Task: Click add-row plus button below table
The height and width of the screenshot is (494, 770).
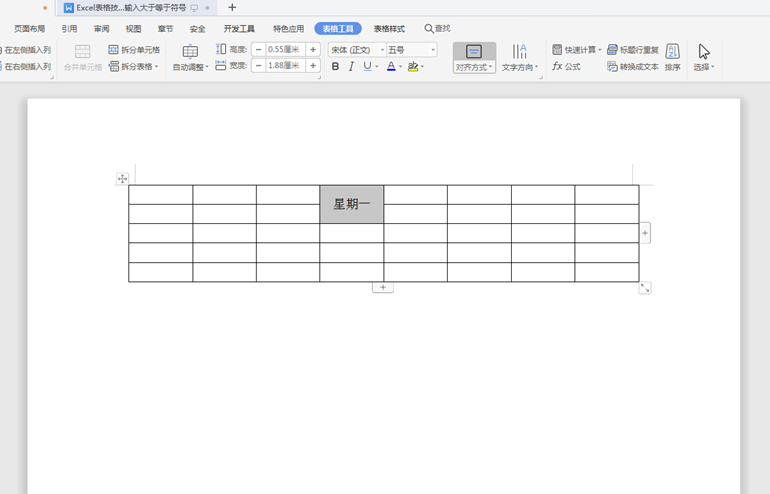Action: tap(383, 287)
